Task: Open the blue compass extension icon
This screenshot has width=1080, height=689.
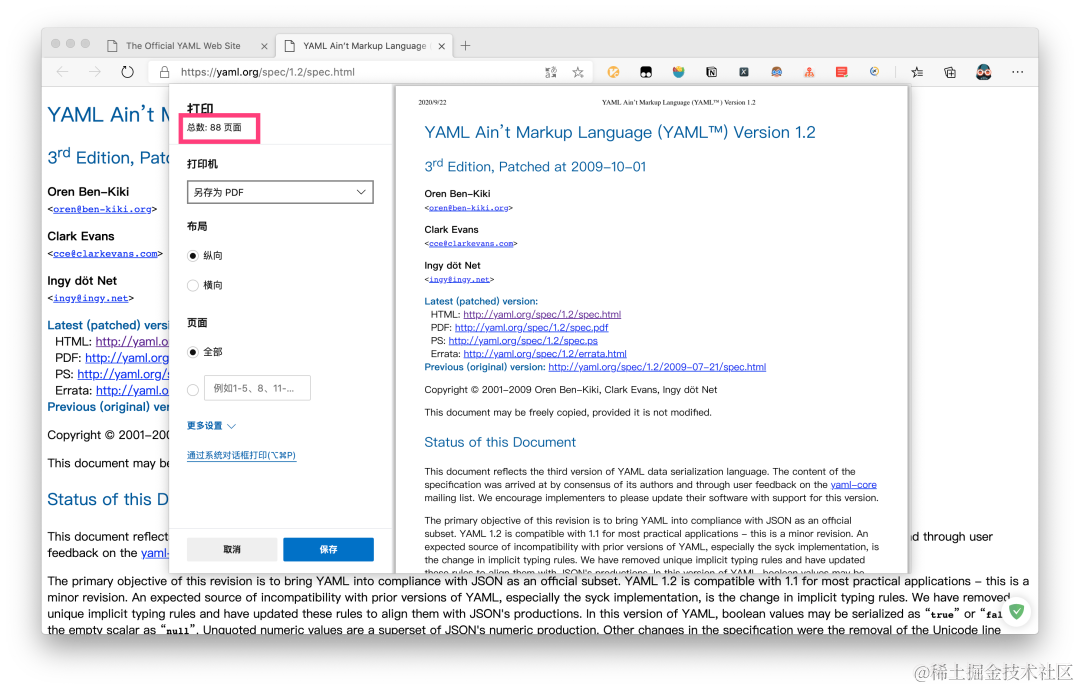Action: coord(874,72)
